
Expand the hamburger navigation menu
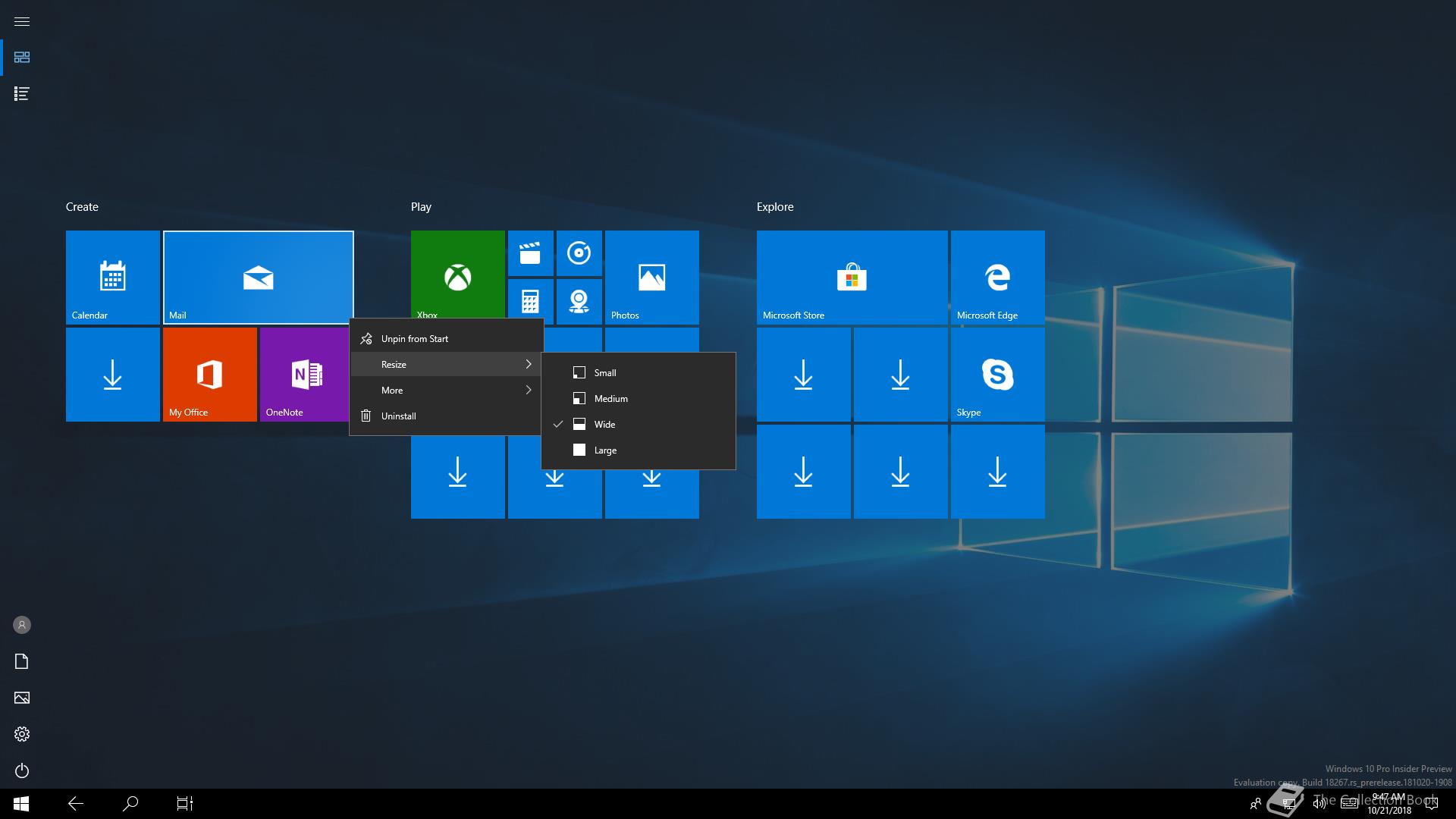point(22,21)
